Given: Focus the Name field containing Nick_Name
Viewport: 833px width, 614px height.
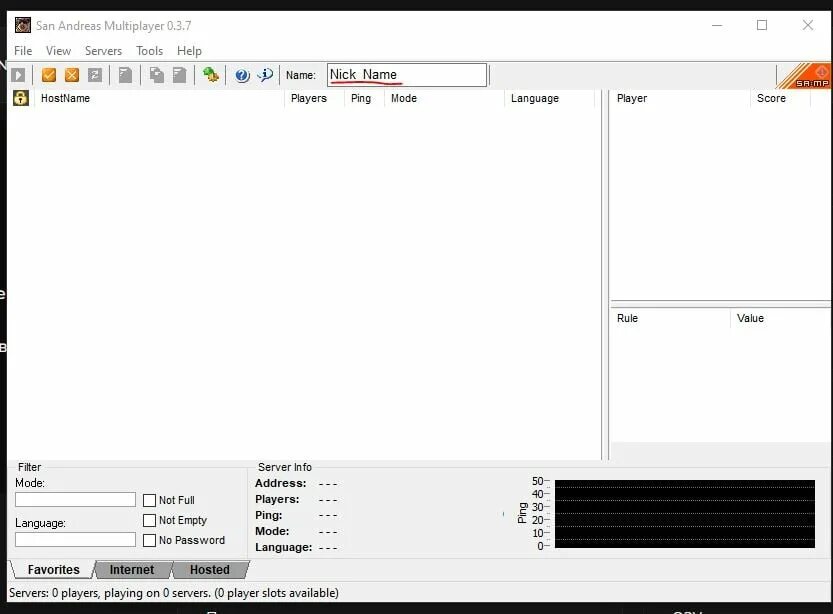Looking at the screenshot, I should (407, 75).
